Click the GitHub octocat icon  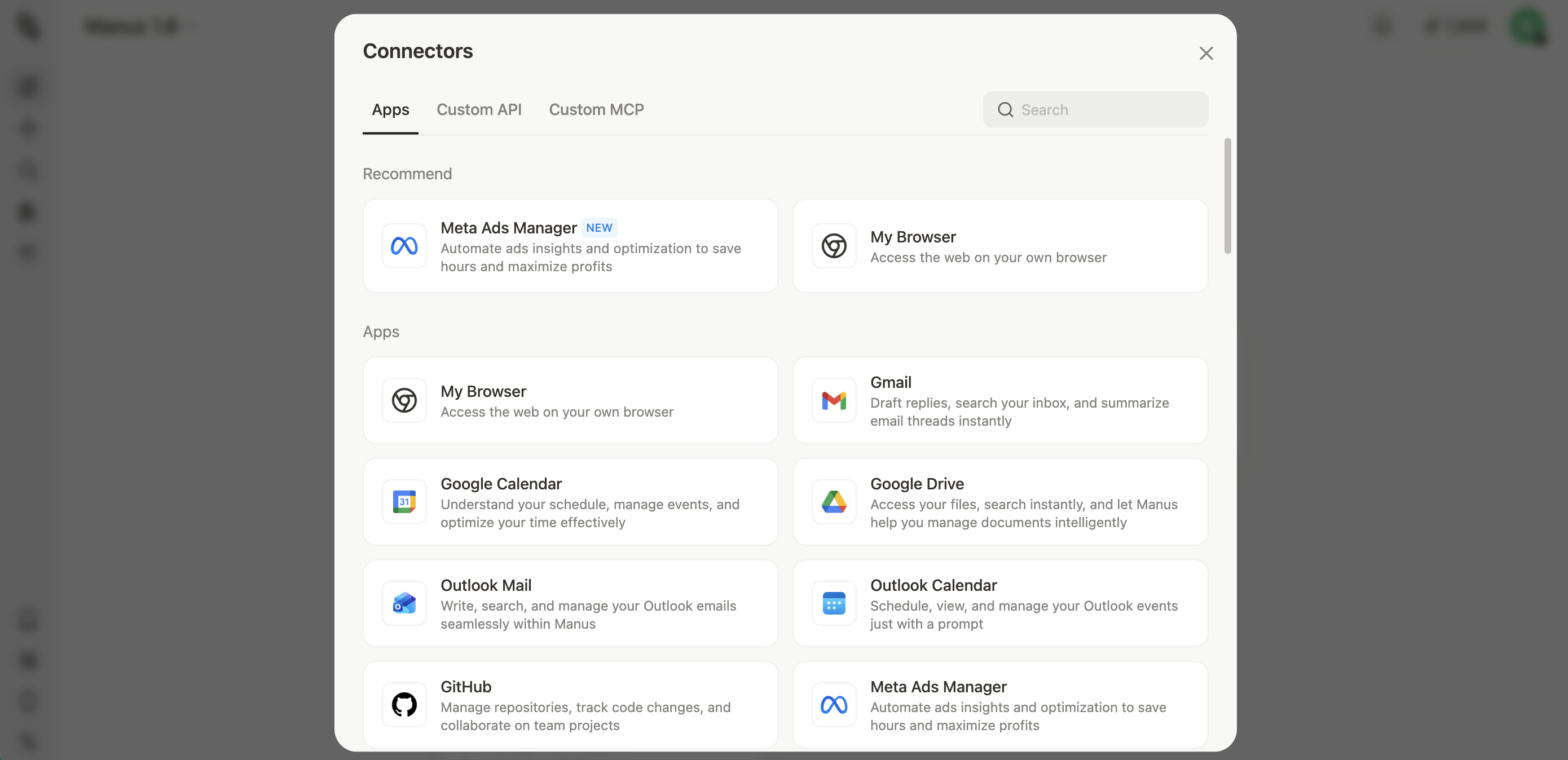[404, 705]
